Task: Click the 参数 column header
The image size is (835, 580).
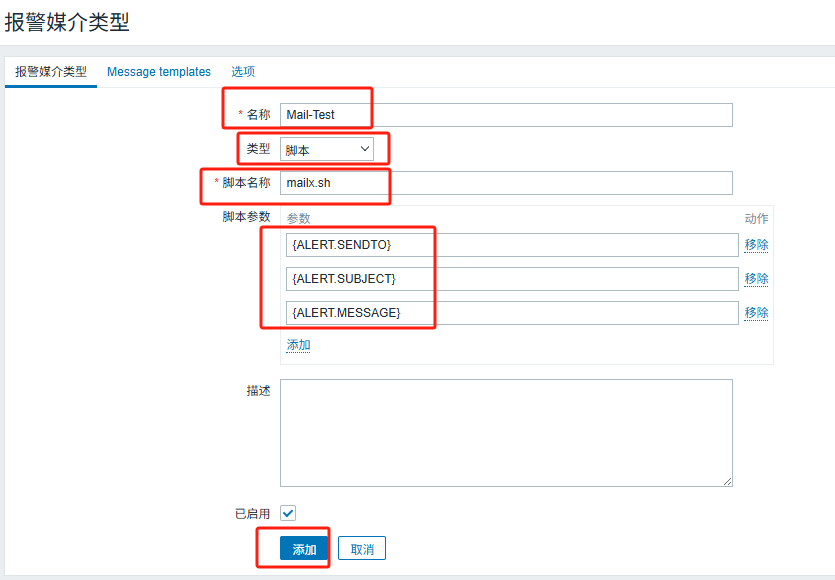Action: pos(298,218)
